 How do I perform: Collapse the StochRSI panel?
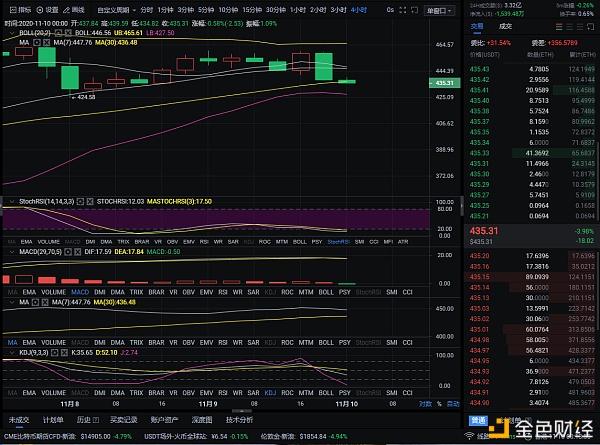coord(11,202)
